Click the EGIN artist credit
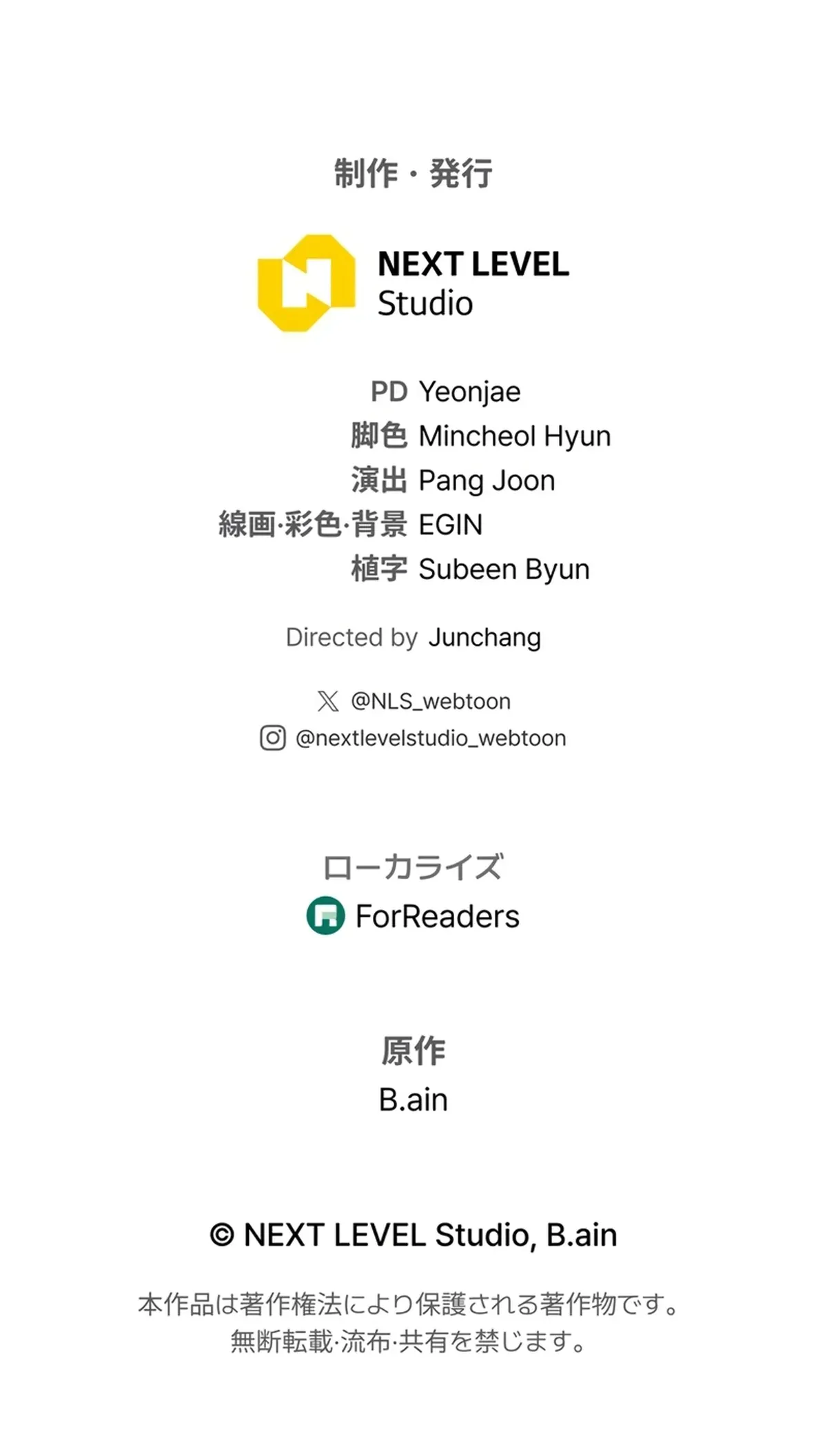This screenshot has width=827, height=1456. coord(451,525)
